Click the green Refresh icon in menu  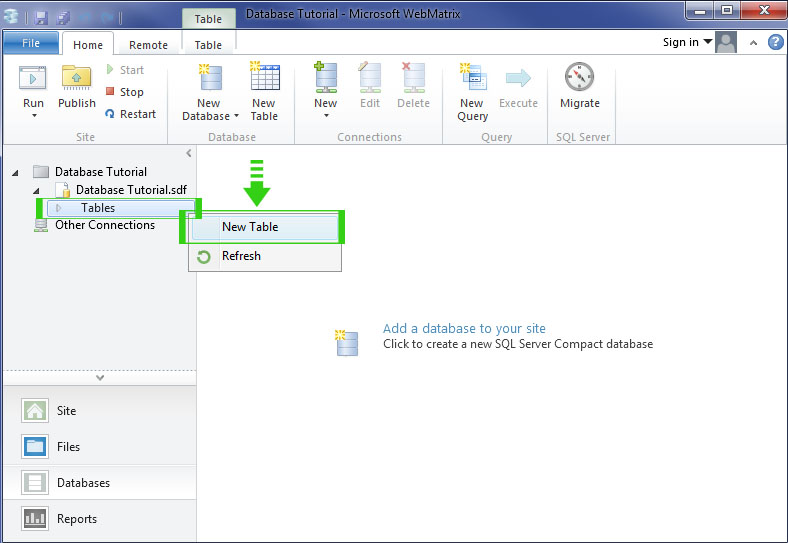[x=204, y=257]
